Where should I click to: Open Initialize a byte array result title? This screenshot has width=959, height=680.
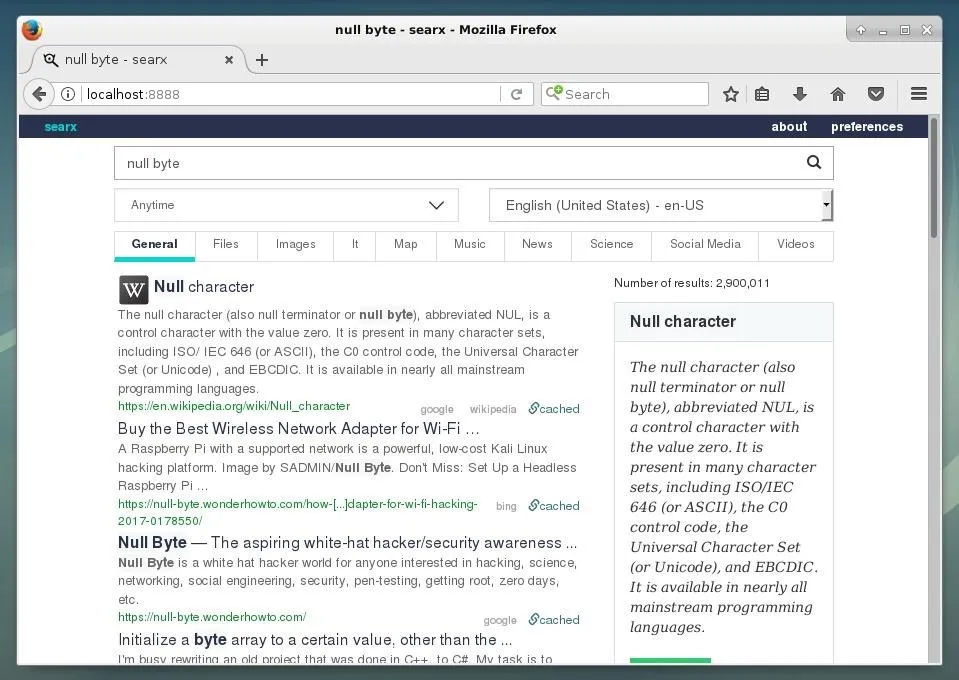[x=315, y=640]
